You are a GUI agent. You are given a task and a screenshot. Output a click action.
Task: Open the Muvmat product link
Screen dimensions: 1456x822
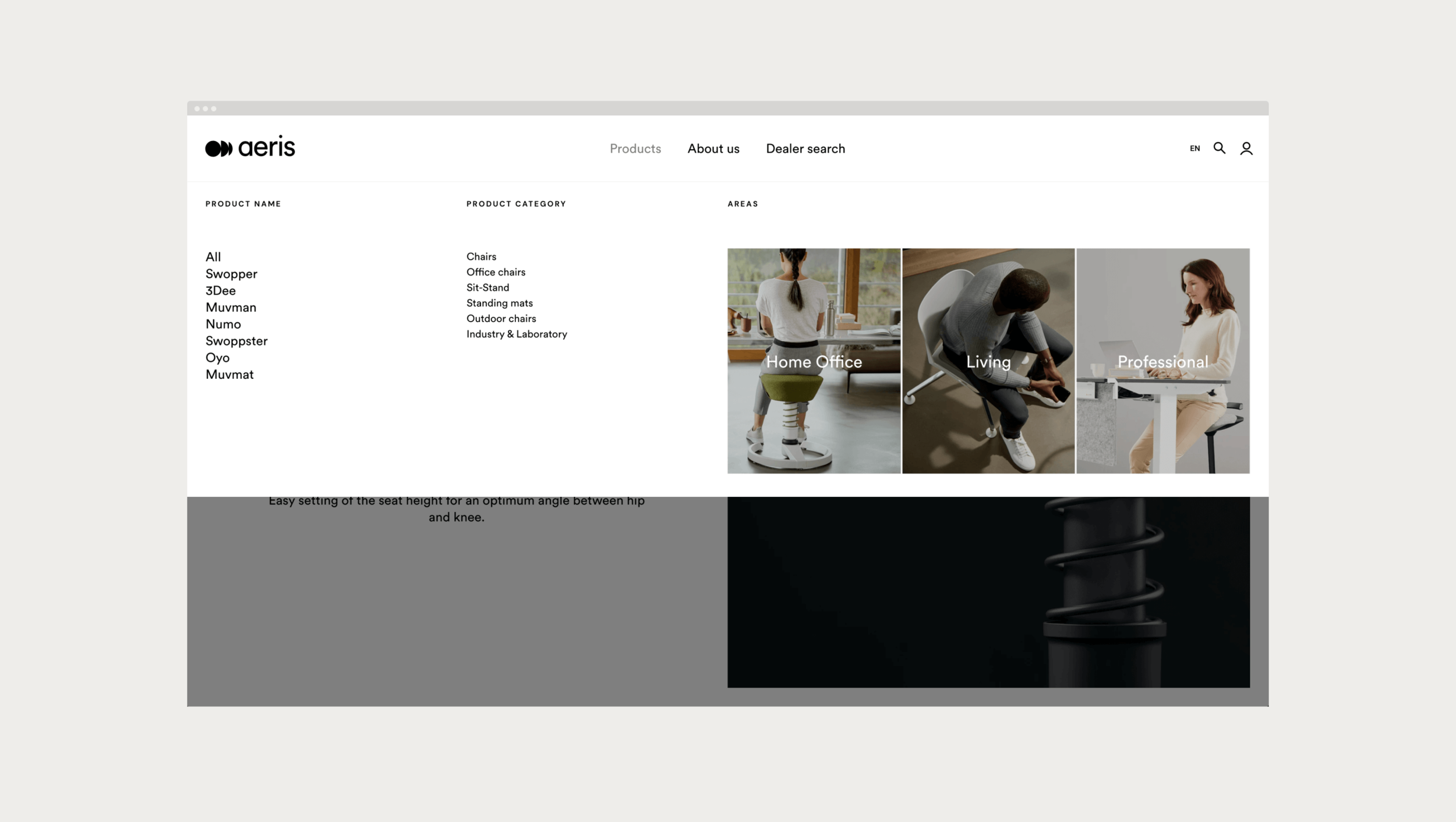point(229,375)
